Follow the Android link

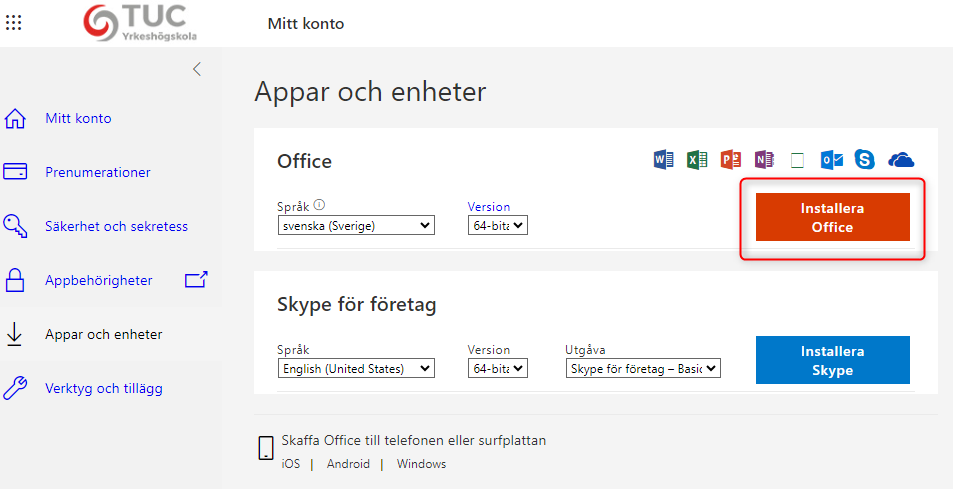pyautogui.click(x=348, y=464)
